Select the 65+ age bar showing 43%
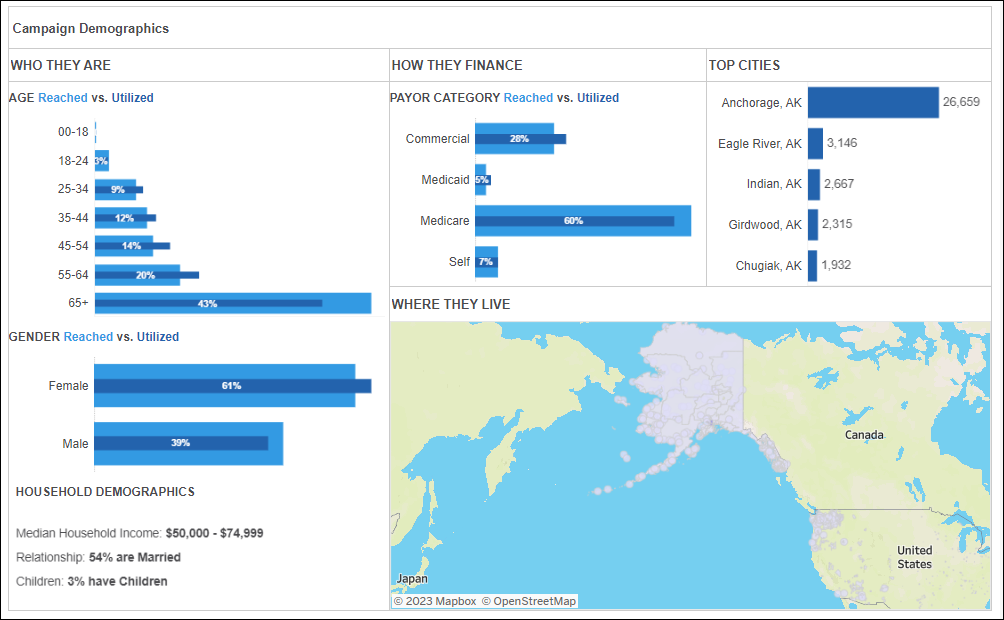The height and width of the screenshot is (620, 1004). coord(230,302)
